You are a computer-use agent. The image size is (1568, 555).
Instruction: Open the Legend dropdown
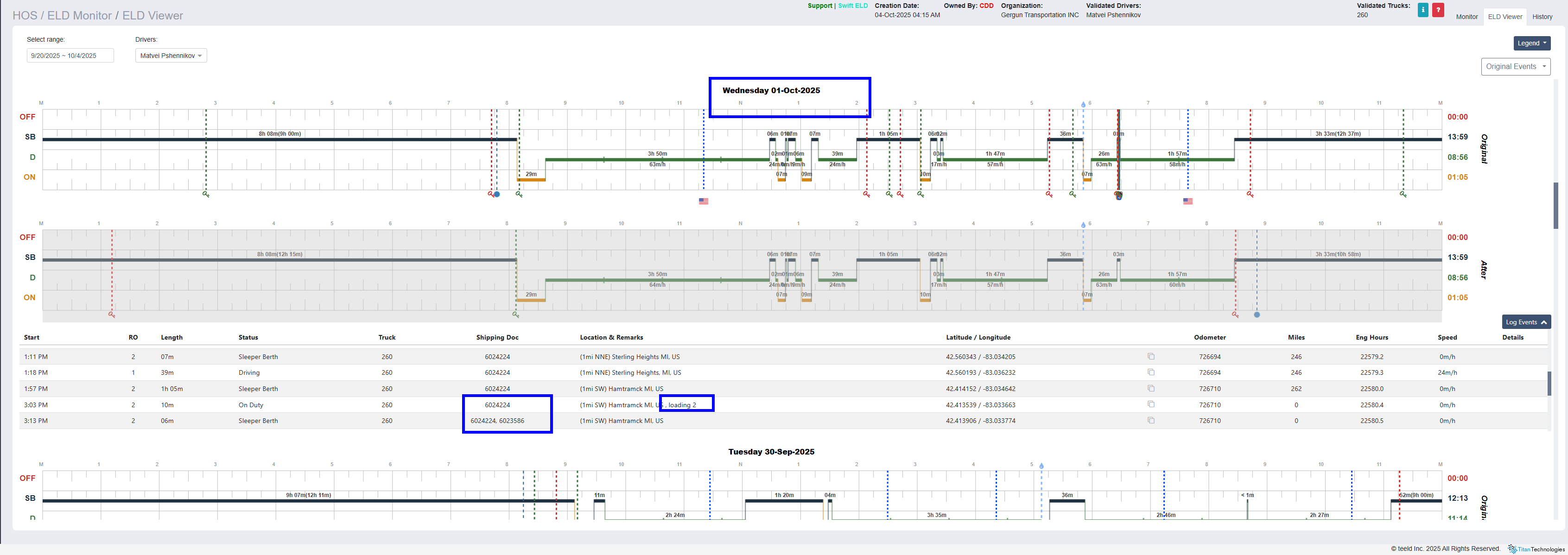point(1531,43)
